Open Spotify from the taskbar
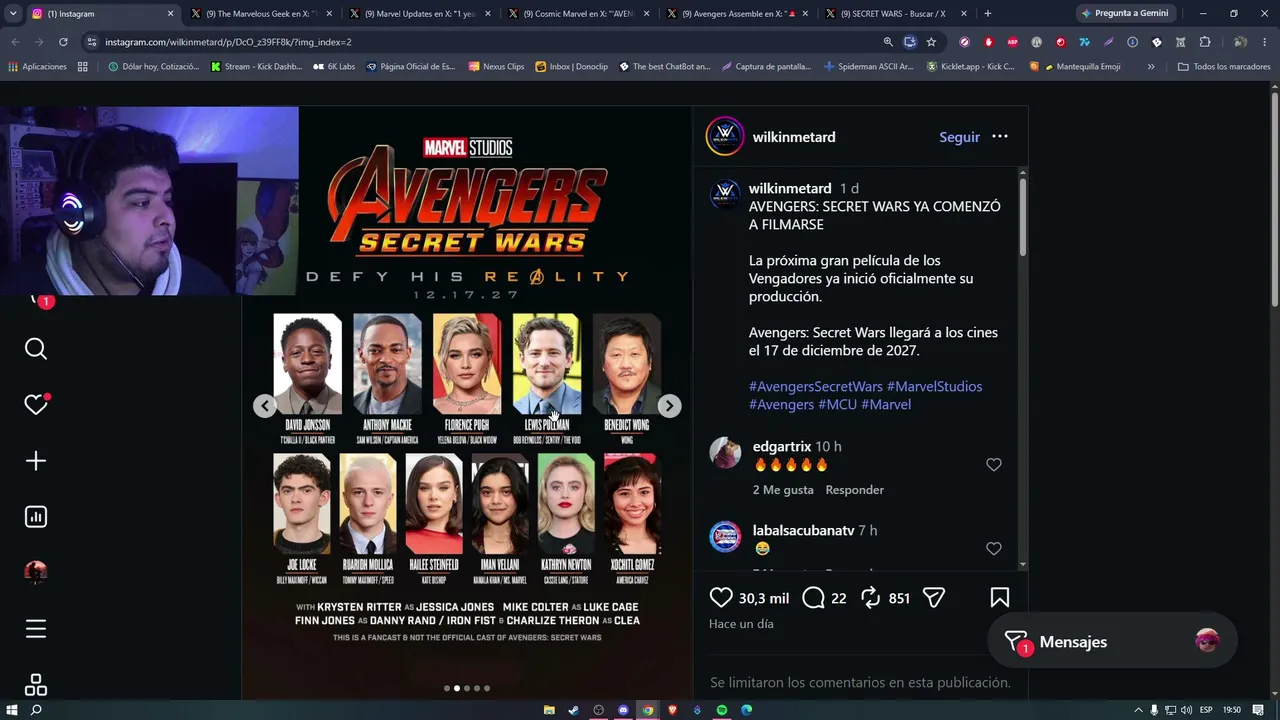Viewport: 1280px width, 720px height. click(722, 710)
